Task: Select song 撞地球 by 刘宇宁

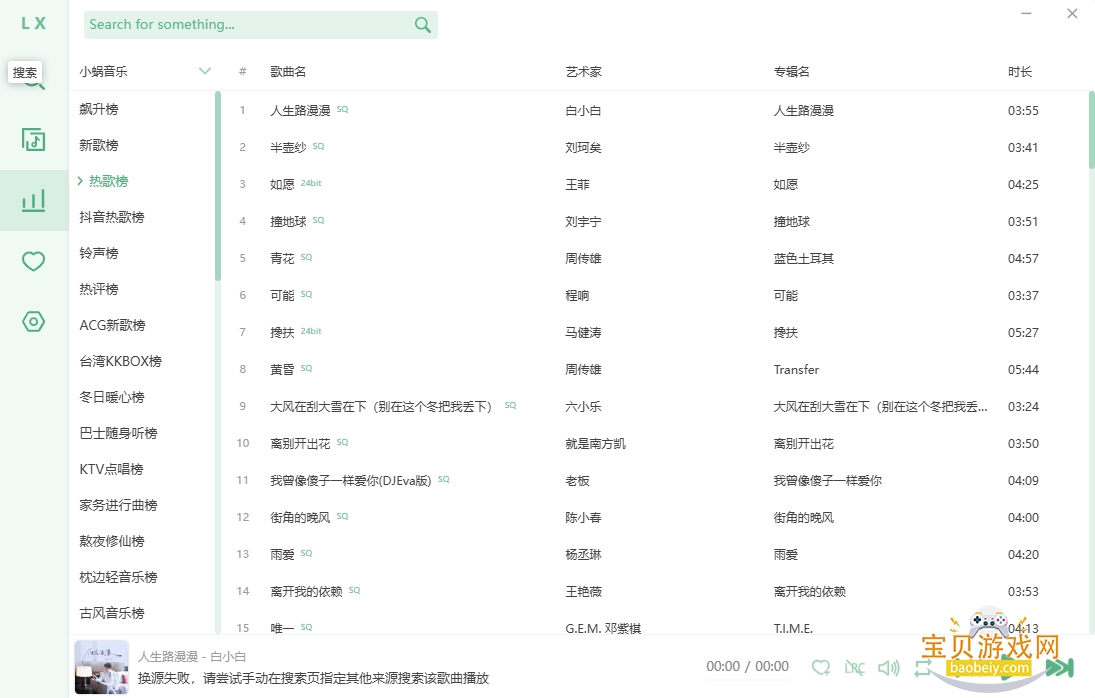Action: click(x=288, y=221)
